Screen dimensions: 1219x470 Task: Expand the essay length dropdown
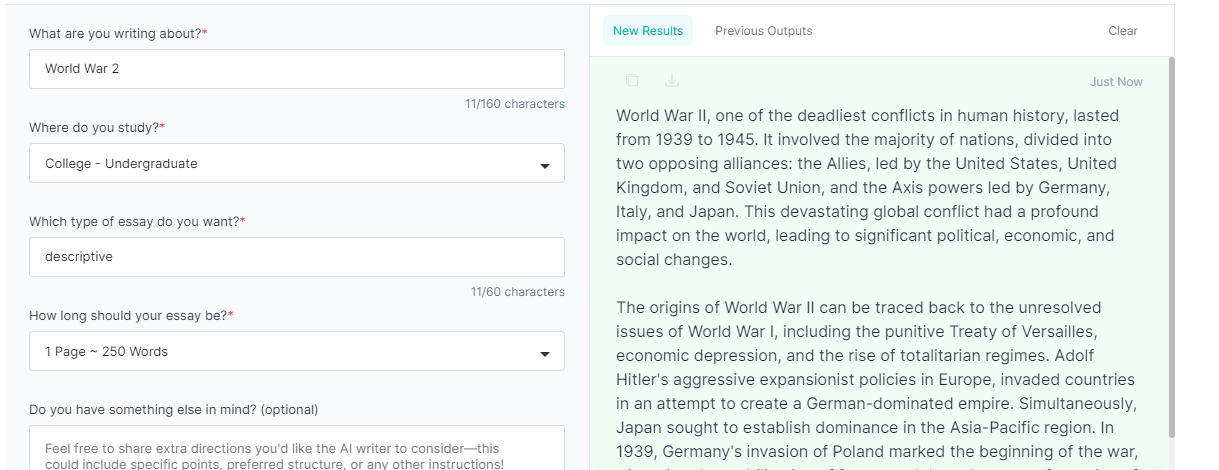(297, 351)
